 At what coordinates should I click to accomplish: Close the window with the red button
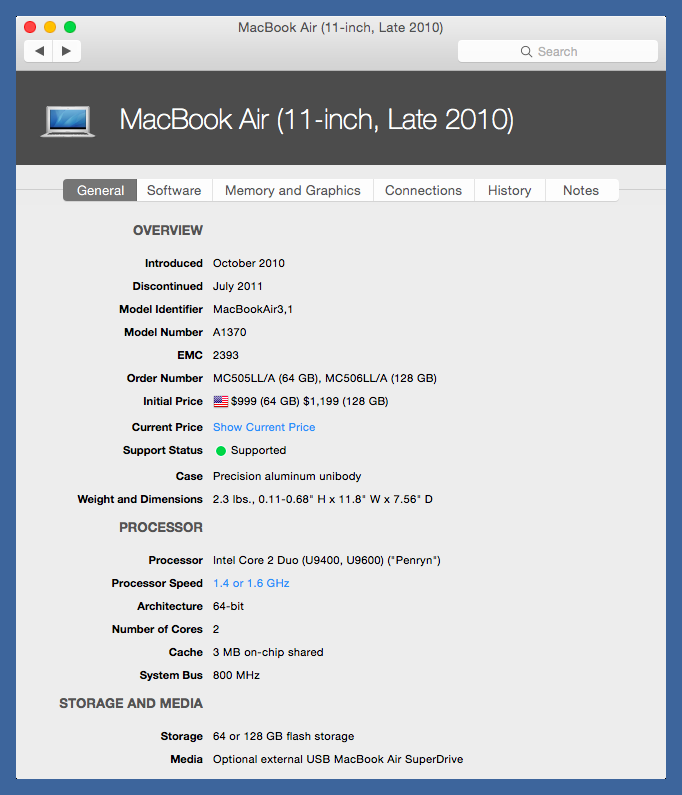coord(30,27)
